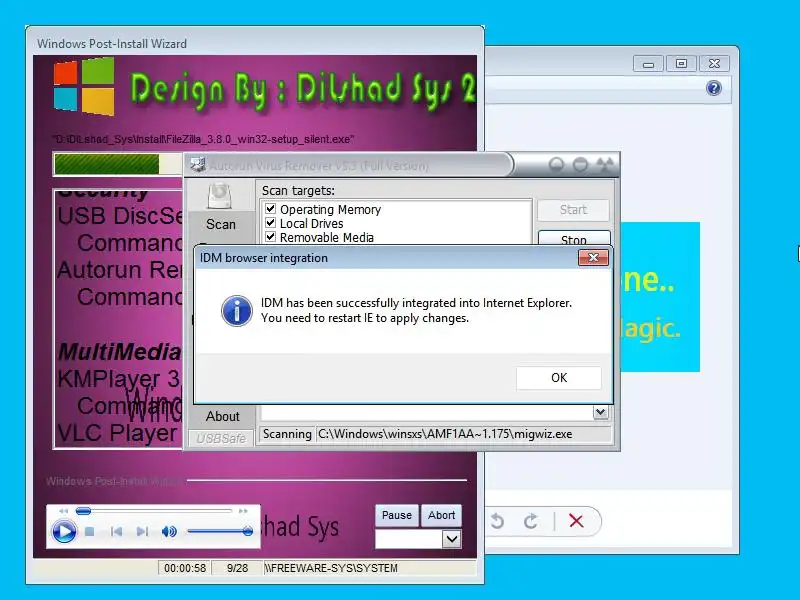Screen dimensions: 800x600
Task: Click the previous track button in media player
Action: 116,532
